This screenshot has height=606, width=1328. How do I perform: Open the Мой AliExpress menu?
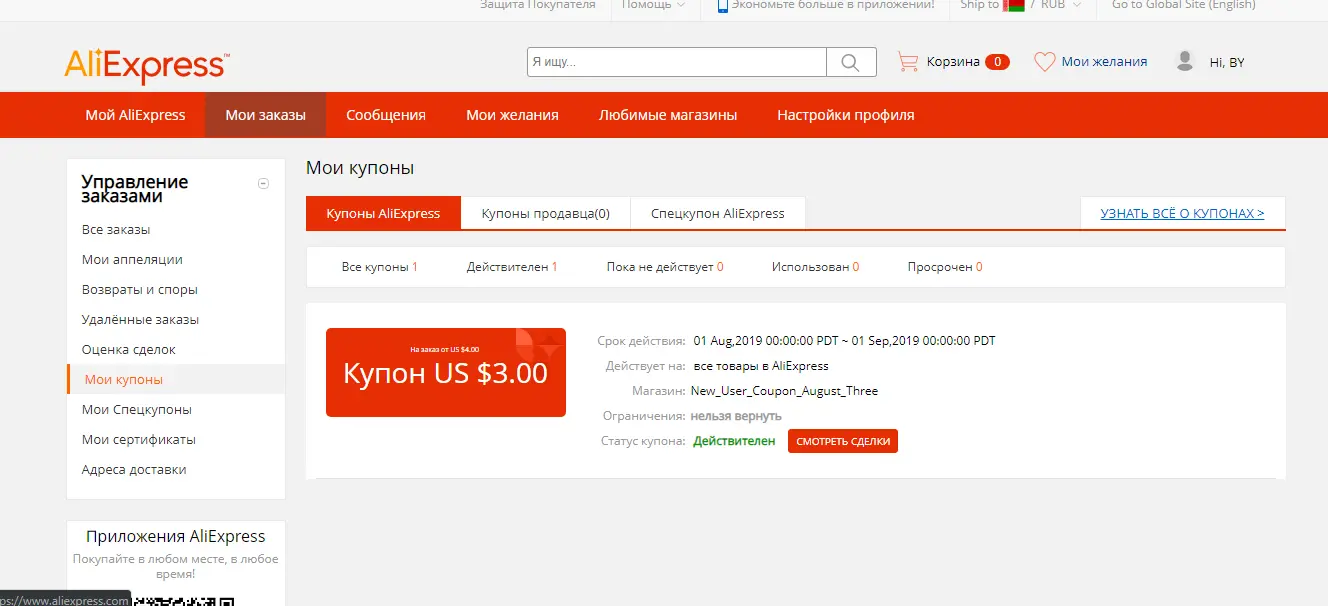pyautogui.click(x=135, y=115)
